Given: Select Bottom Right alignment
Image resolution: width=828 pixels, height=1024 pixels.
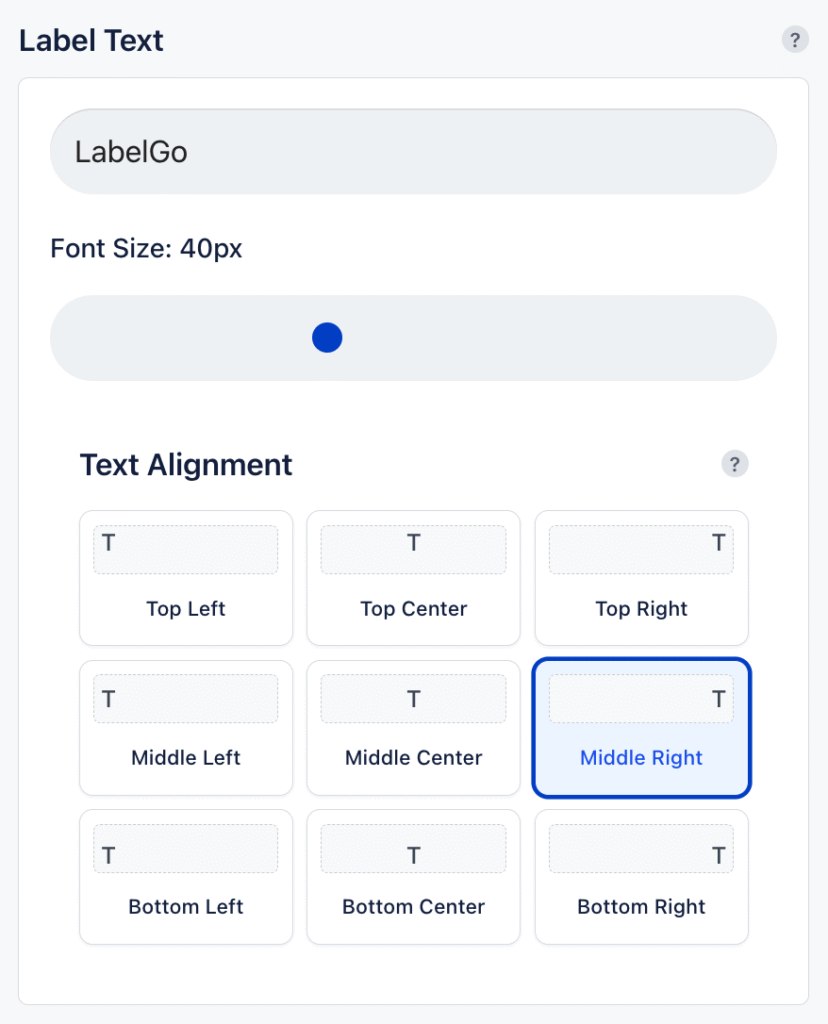Looking at the screenshot, I should tap(641, 876).
